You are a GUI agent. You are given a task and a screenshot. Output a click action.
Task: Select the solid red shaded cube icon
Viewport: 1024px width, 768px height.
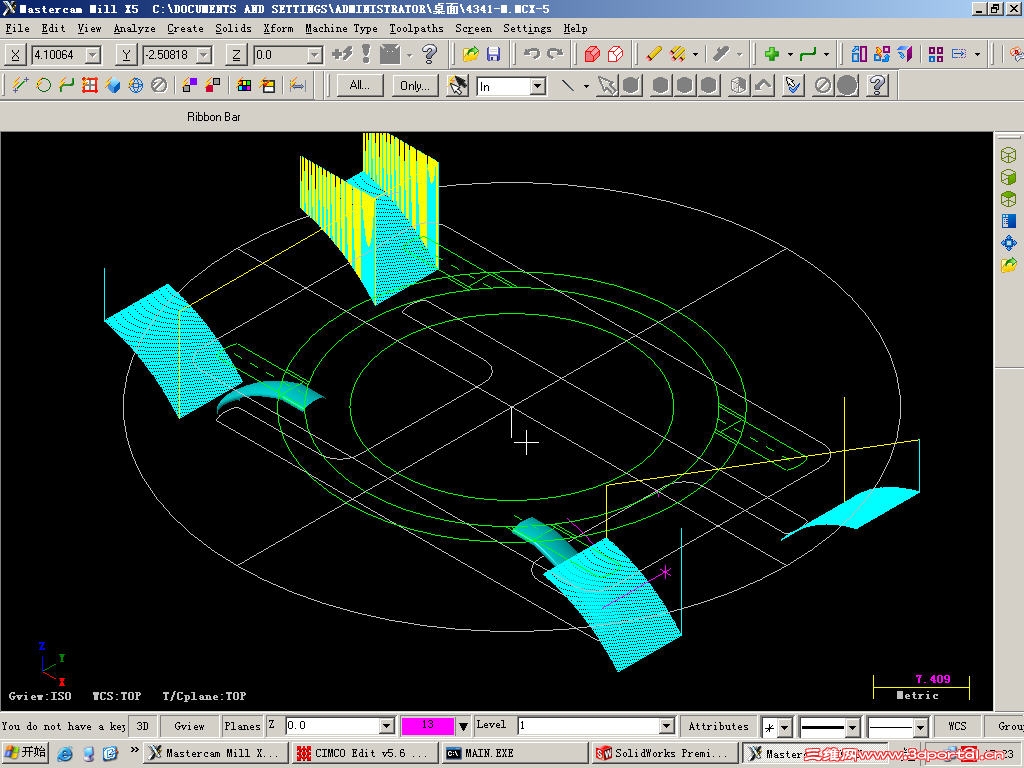592,54
